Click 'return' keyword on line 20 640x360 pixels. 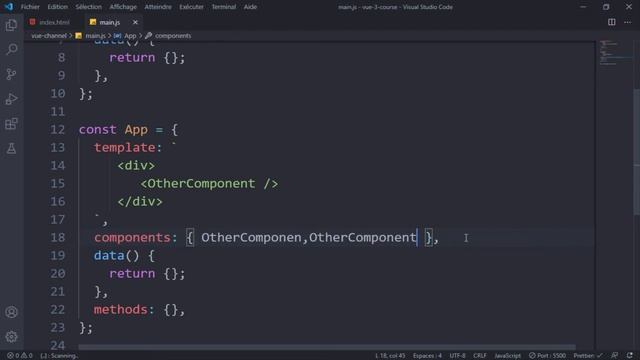pyautogui.click(x=132, y=273)
